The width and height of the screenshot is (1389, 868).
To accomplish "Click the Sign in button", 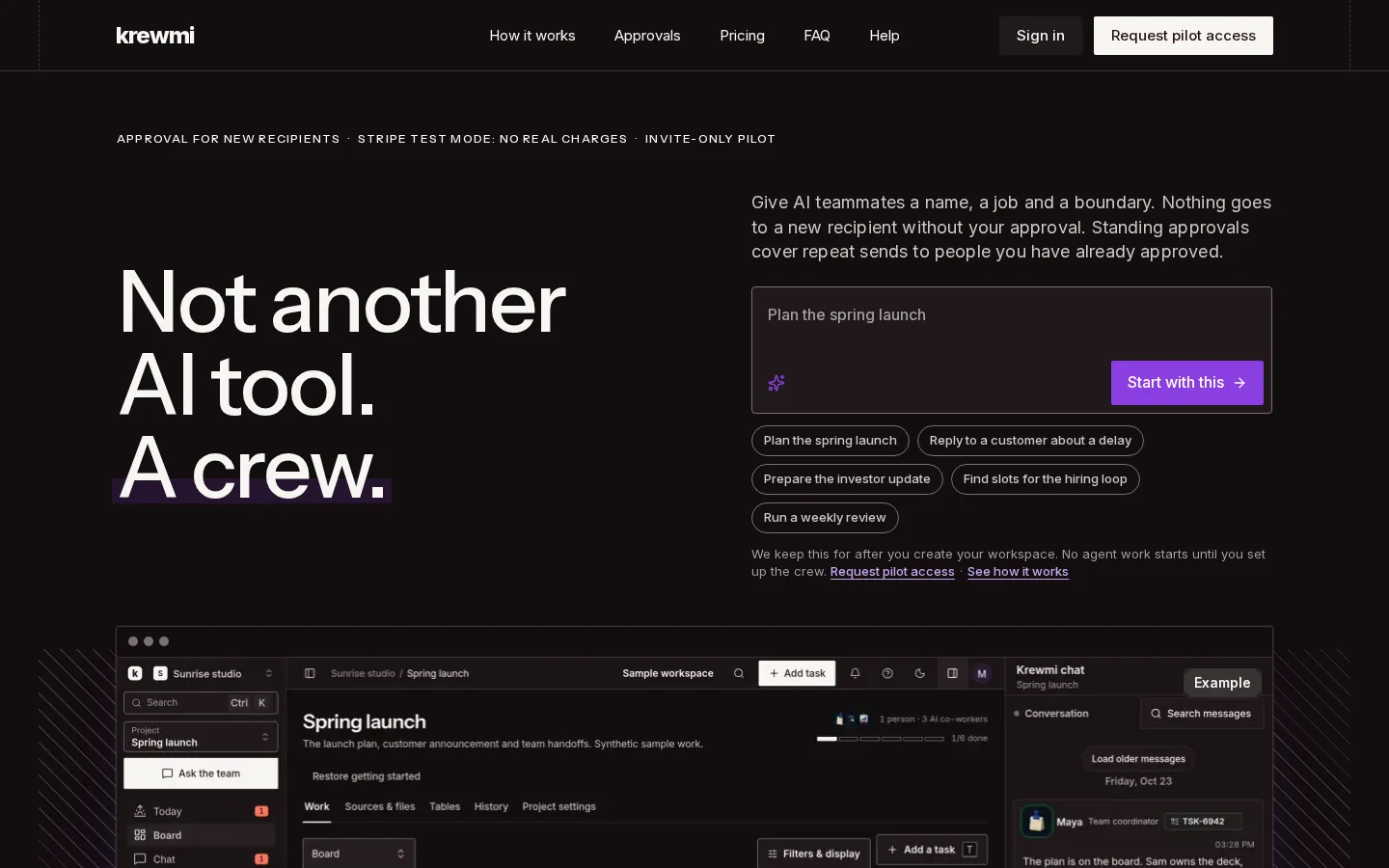I will (x=1040, y=36).
